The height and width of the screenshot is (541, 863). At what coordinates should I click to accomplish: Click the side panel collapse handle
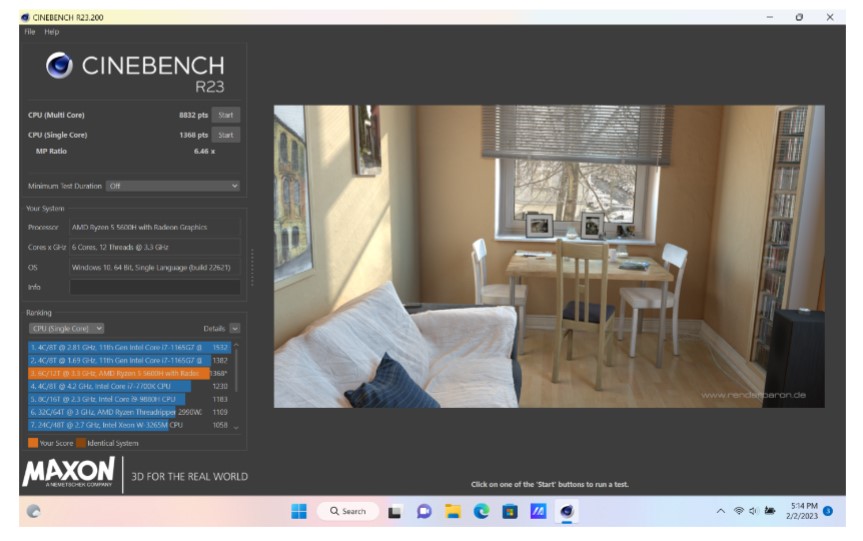pos(252,267)
